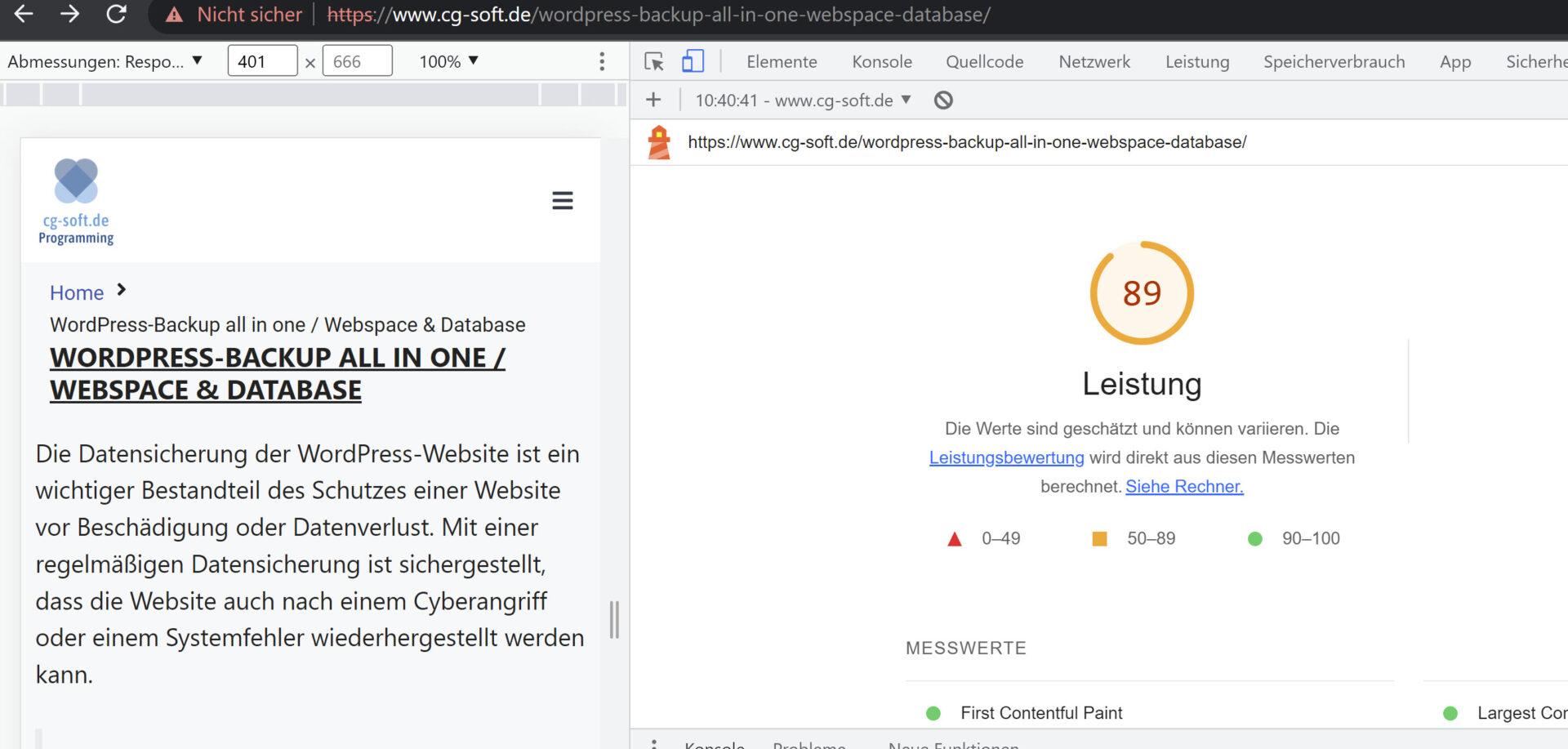Switch to the Leistung tab
This screenshot has height=749, width=1568.
pos(1197,62)
